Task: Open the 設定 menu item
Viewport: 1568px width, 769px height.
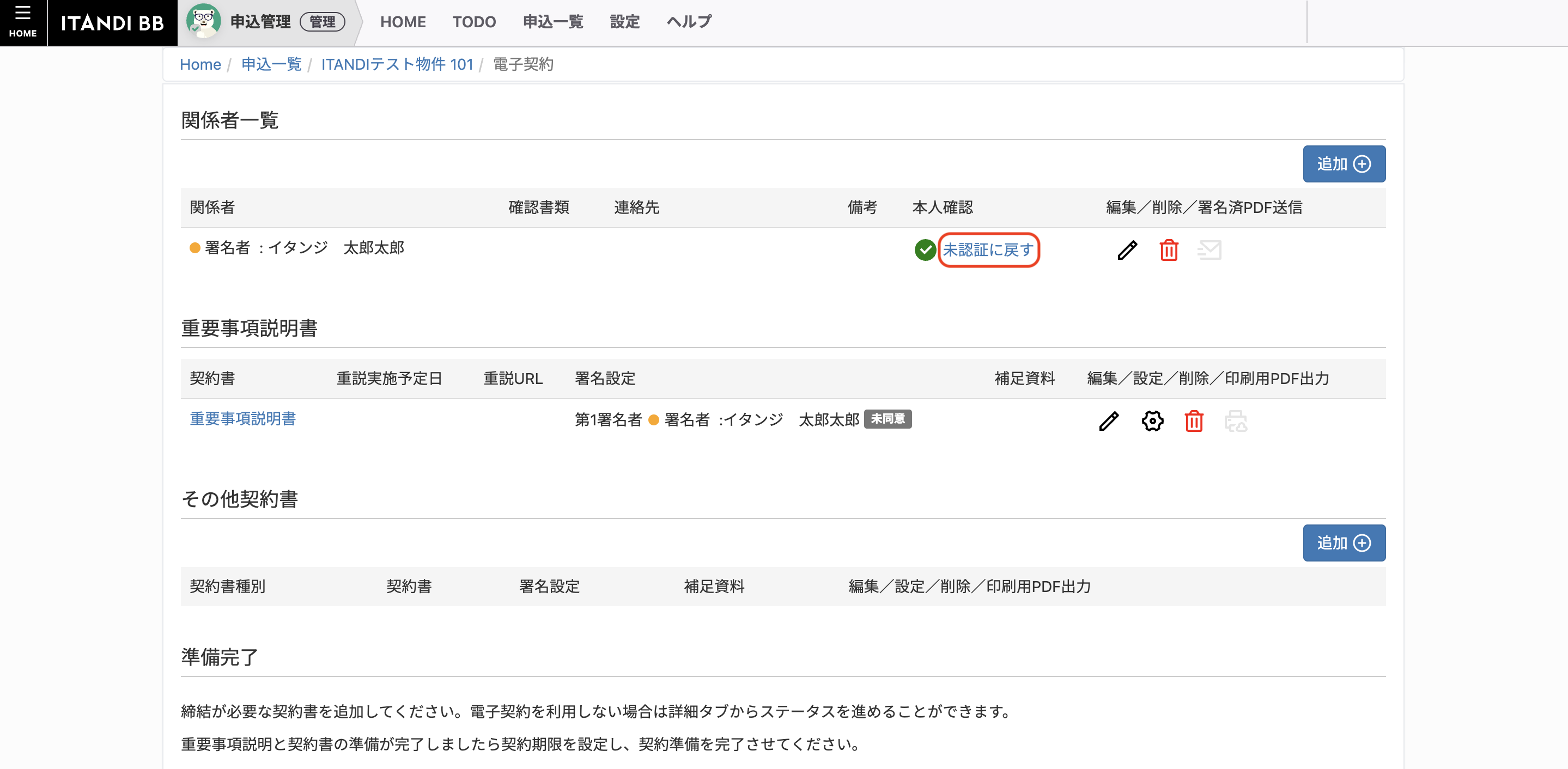Action: click(624, 22)
